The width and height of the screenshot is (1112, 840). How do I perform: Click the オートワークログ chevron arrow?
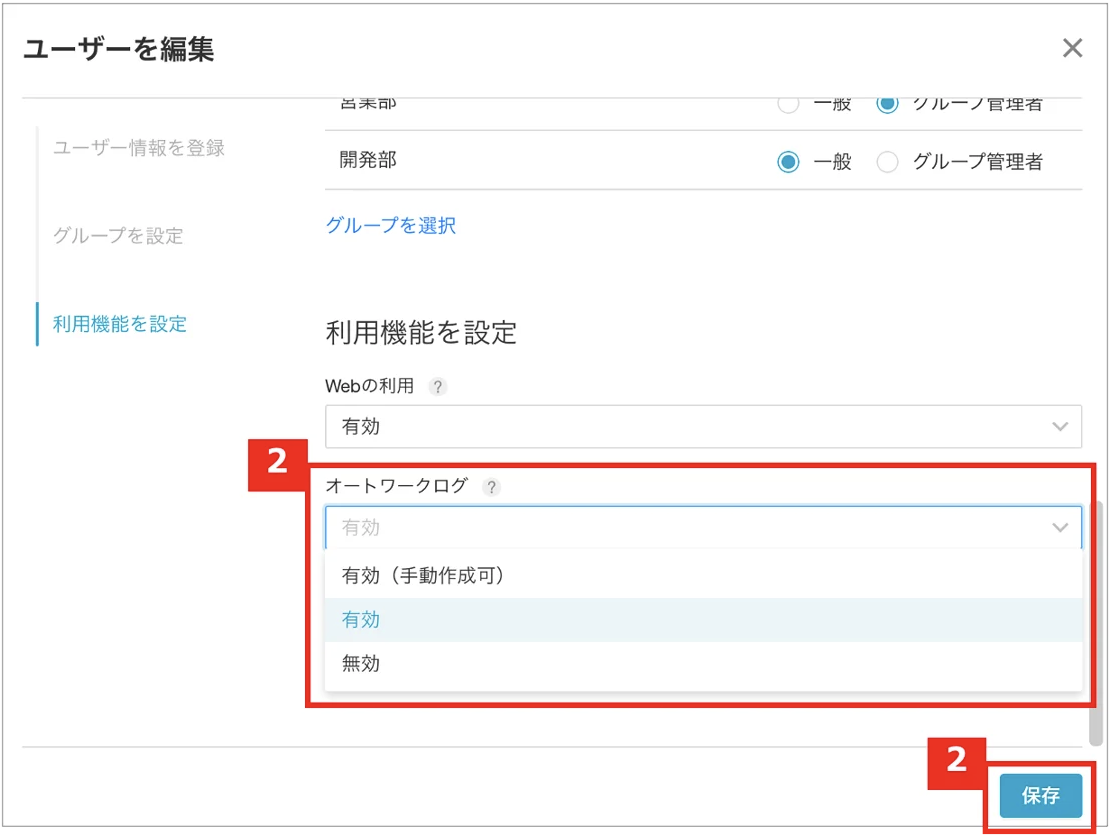coord(1060,527)
